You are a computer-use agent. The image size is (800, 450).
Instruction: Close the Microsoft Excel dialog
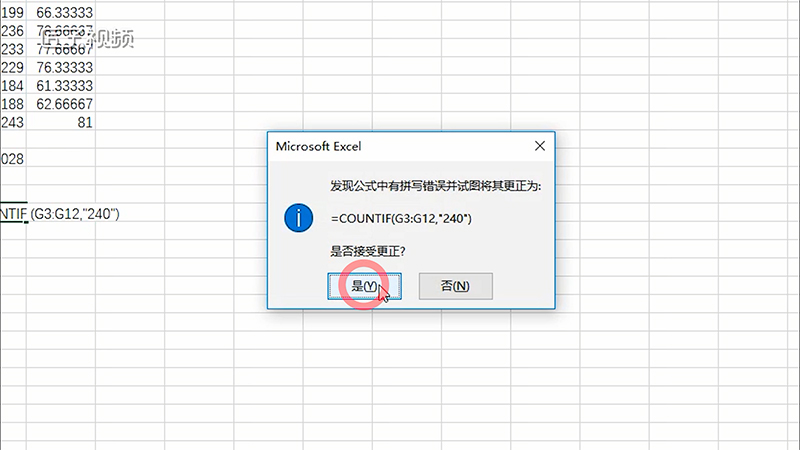coord(540,145)
